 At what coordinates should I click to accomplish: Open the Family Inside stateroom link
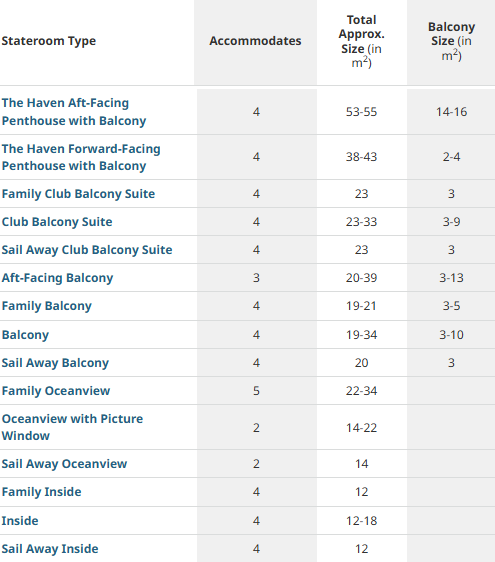(x=41, y=492)
